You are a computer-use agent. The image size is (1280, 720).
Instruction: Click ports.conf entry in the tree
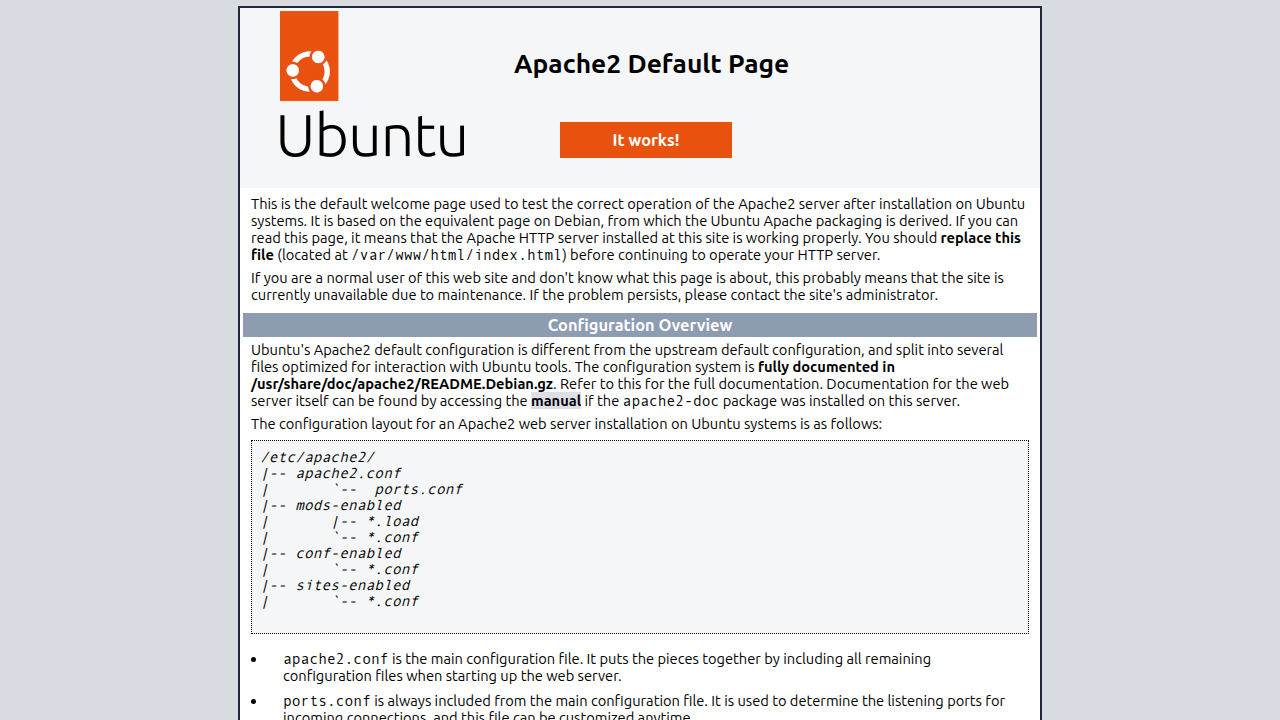coord(419,489)
